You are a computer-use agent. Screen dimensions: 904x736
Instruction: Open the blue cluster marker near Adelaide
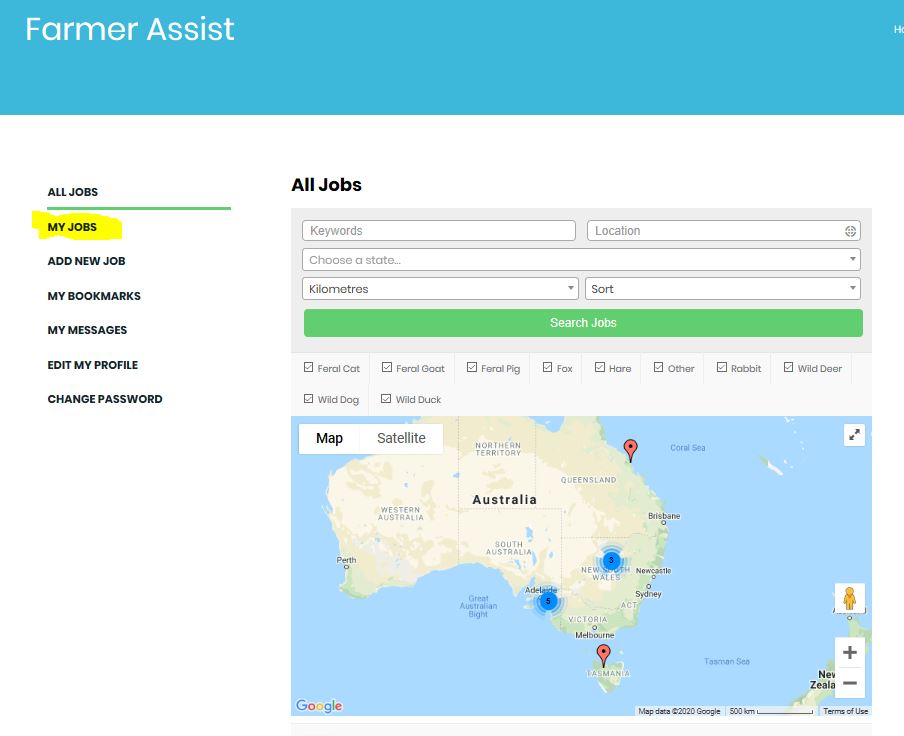(x=547, y=601)
